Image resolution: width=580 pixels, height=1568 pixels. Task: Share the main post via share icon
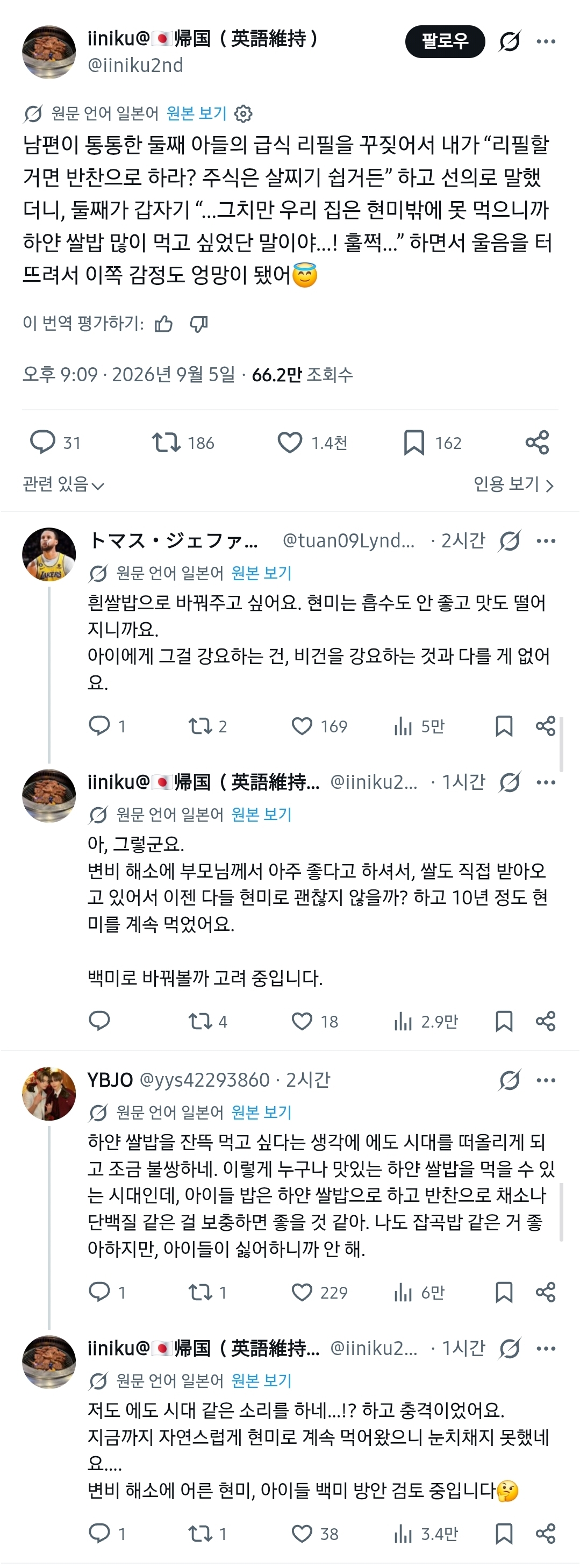point(538,443)
